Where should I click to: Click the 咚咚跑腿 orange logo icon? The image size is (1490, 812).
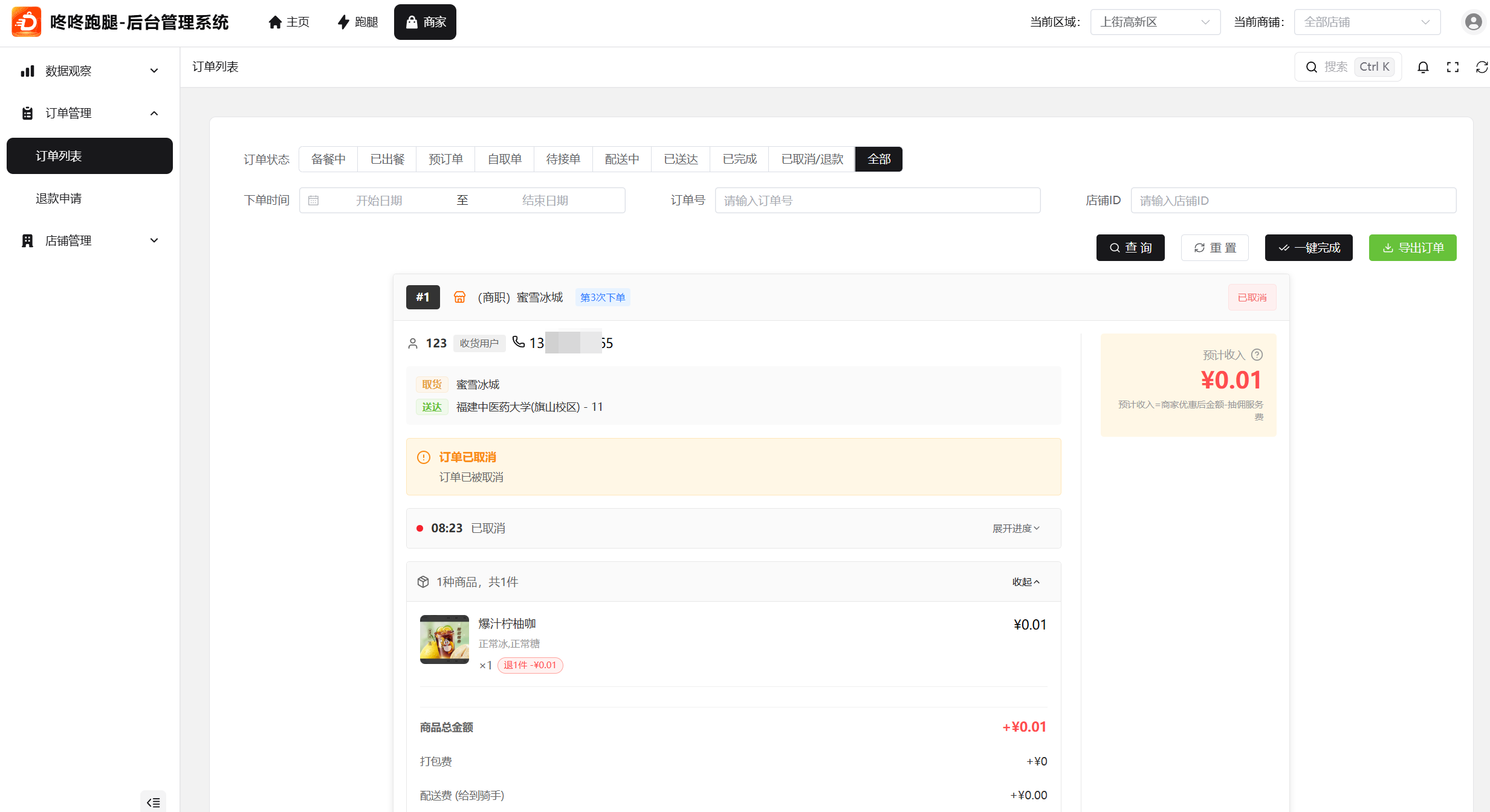coord(27,22)
